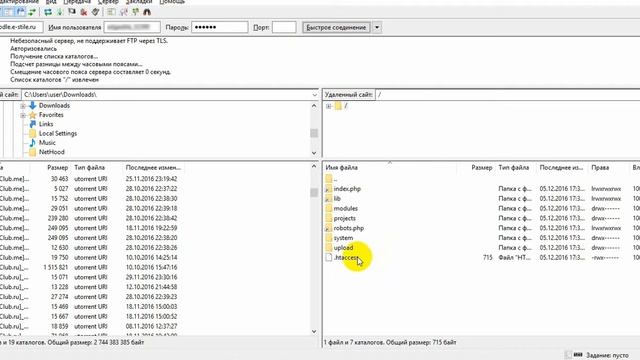
Task: Cancel the current operation toolbar icon
Action: (x=72, y=12)
